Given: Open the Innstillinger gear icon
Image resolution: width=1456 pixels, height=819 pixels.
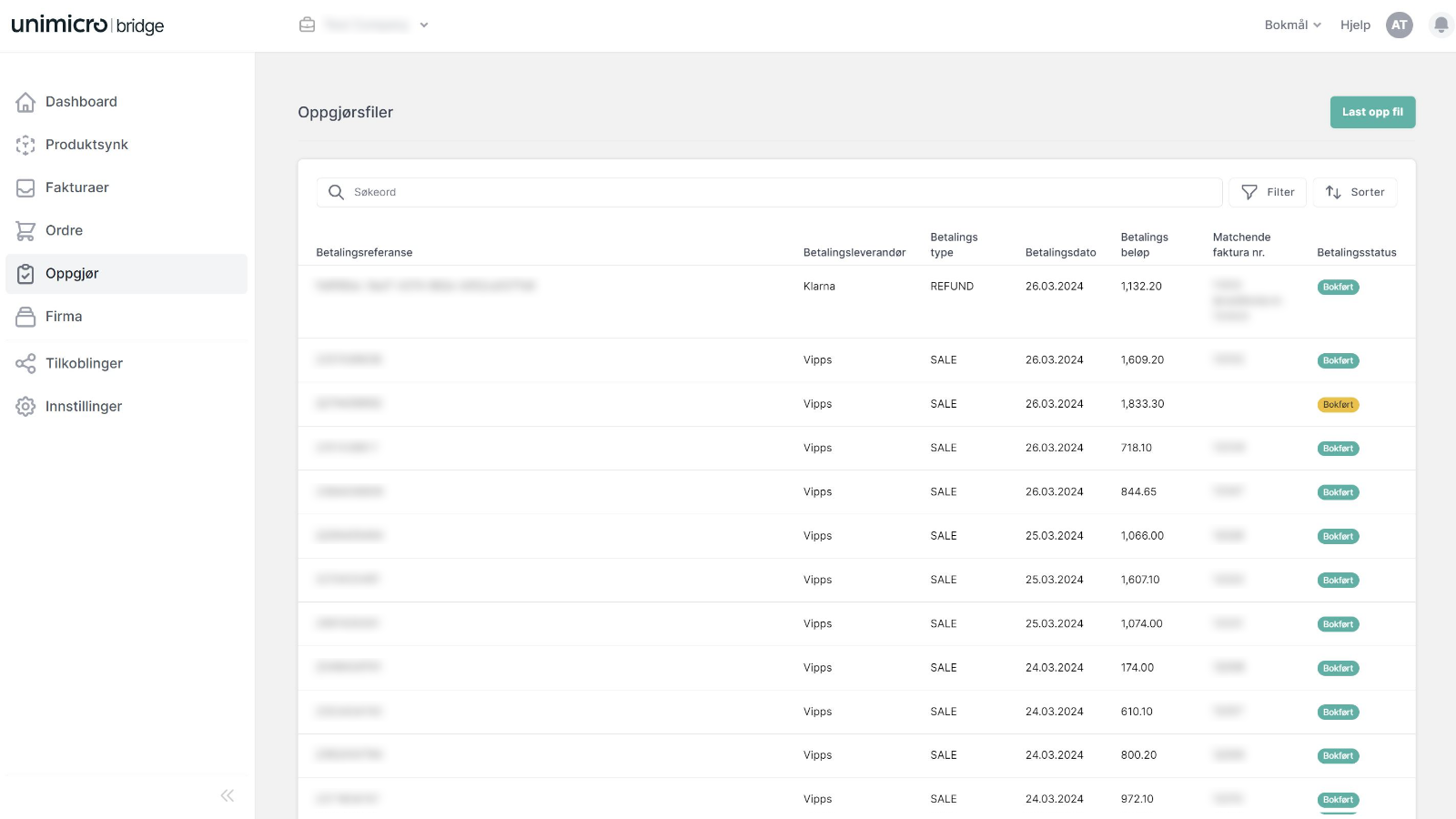Looking at the screenshot, I should [25, 407].
